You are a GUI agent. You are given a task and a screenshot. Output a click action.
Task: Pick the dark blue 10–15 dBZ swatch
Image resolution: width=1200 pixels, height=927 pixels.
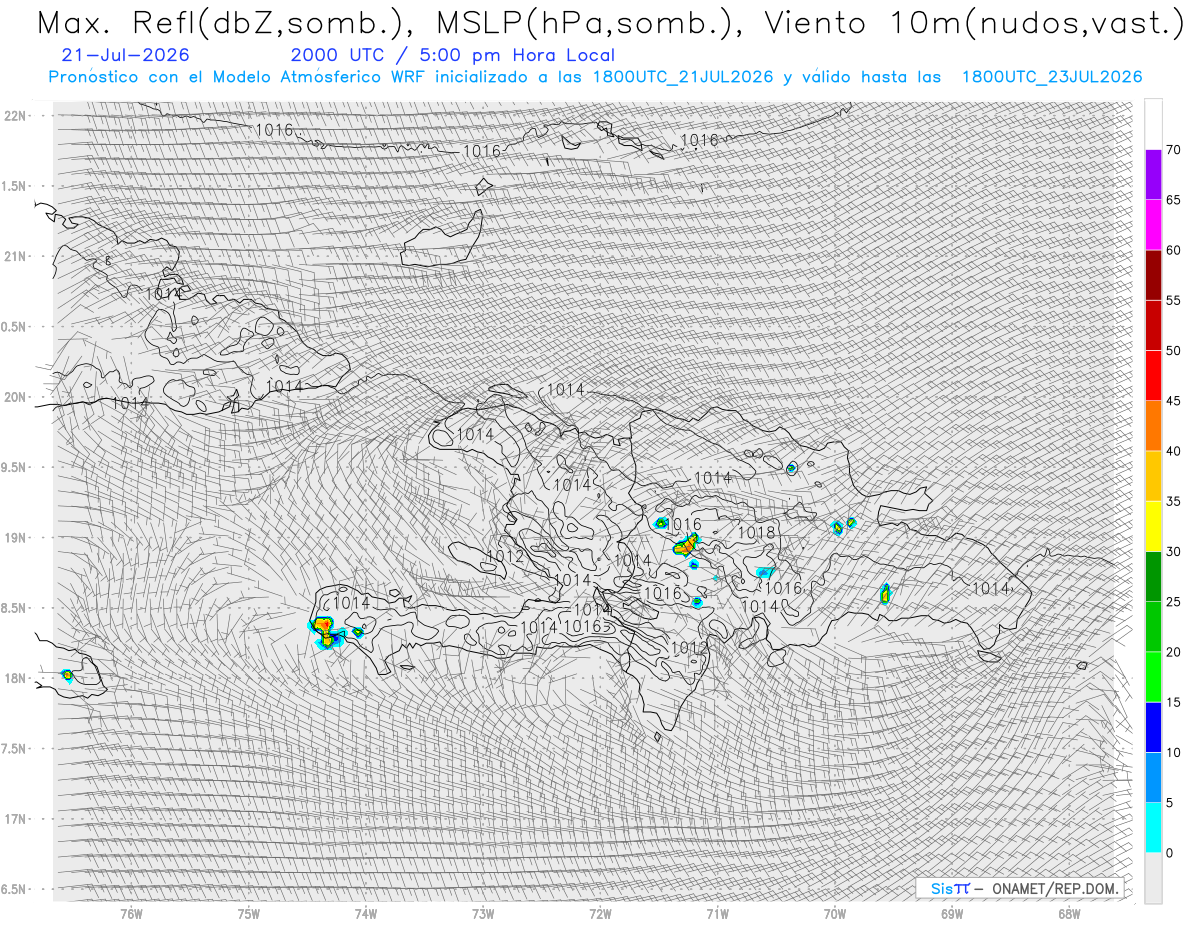(x=1153, y=727)
